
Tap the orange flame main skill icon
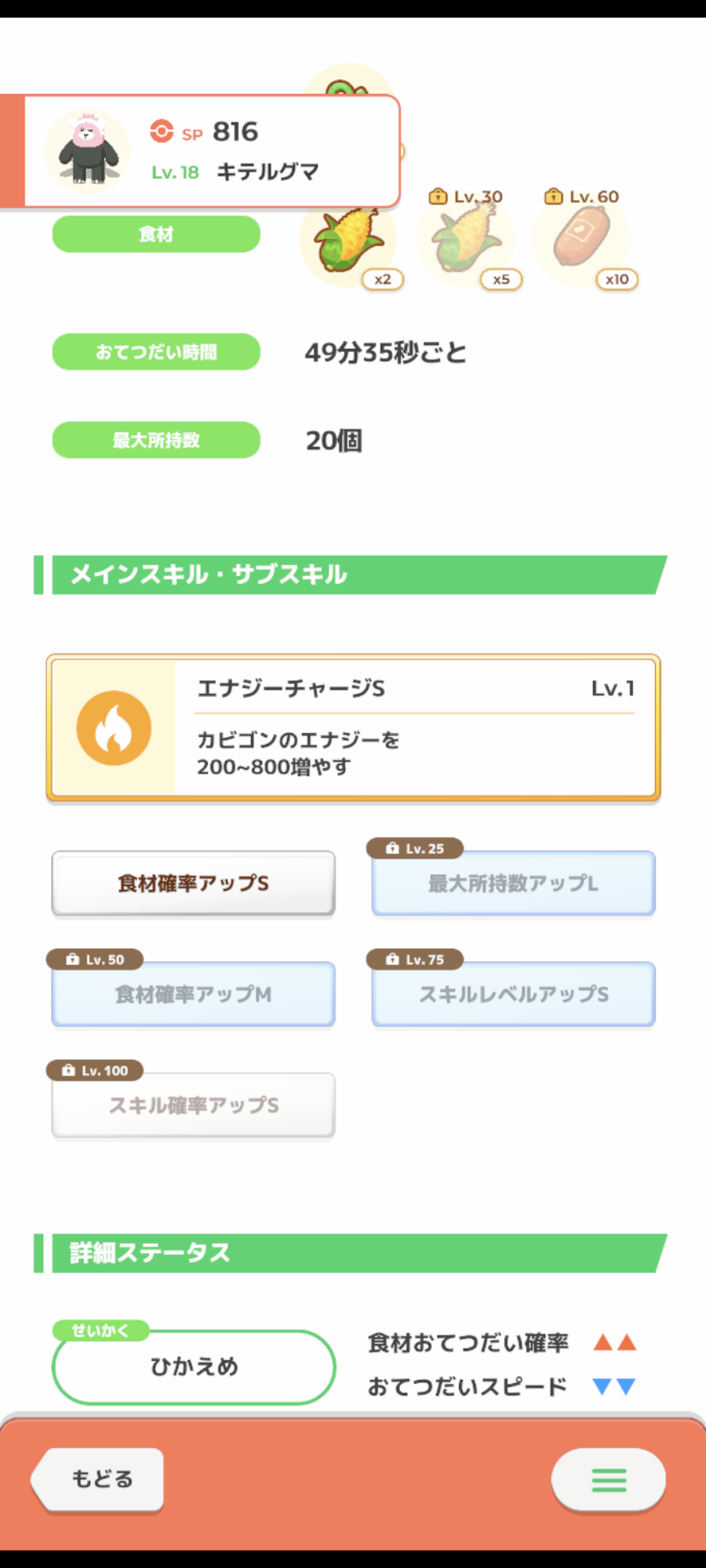pyautogui.click(x=114, y=728)
